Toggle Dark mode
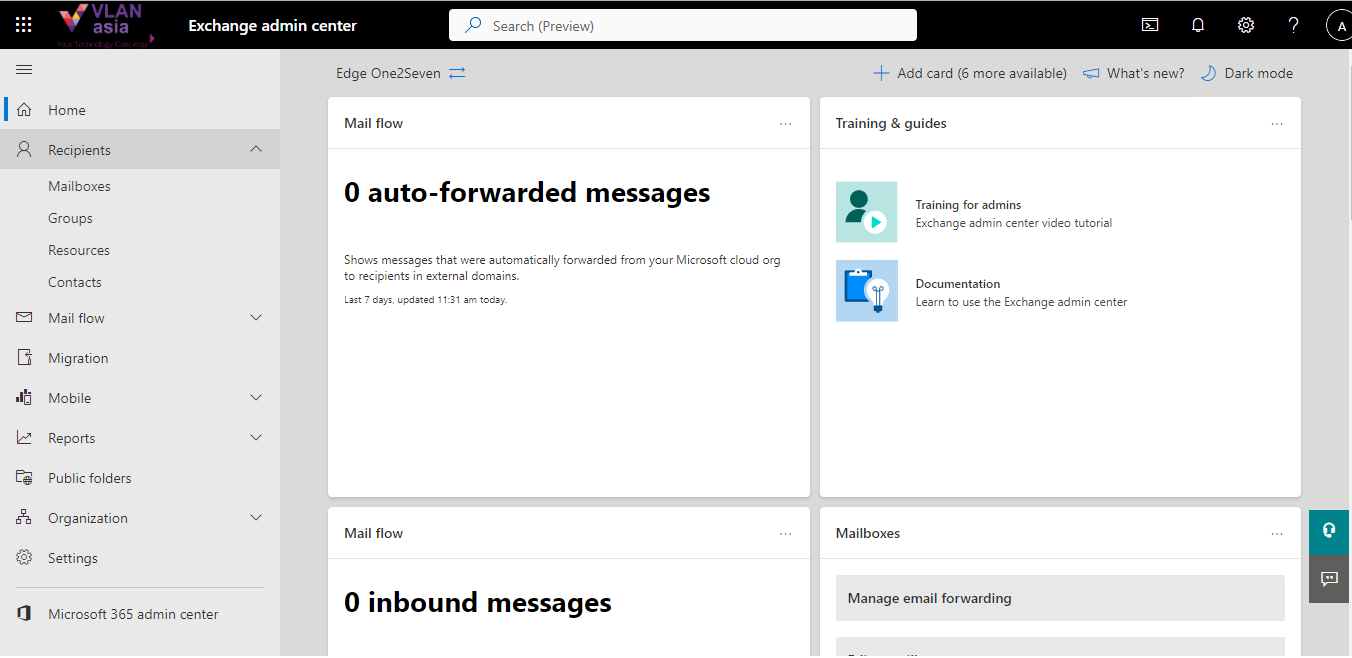The width and height of the screenshot is (1352, 658). click(x=1246, y=73)
